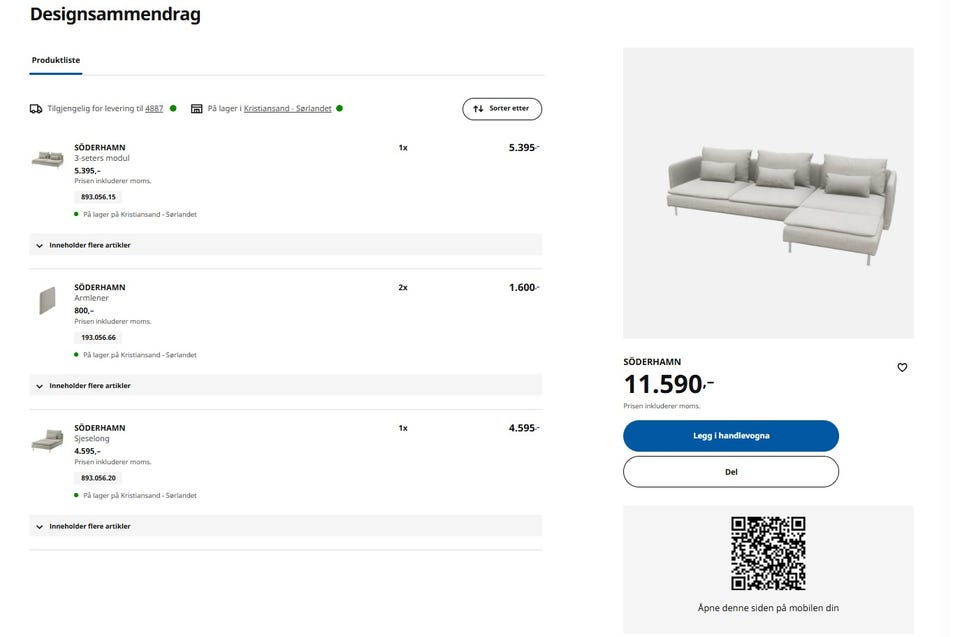
Task: Expand 'Inneholder flere artikler' under 3-seters modul
Action: pyautogui.click(x=285, y=245)
